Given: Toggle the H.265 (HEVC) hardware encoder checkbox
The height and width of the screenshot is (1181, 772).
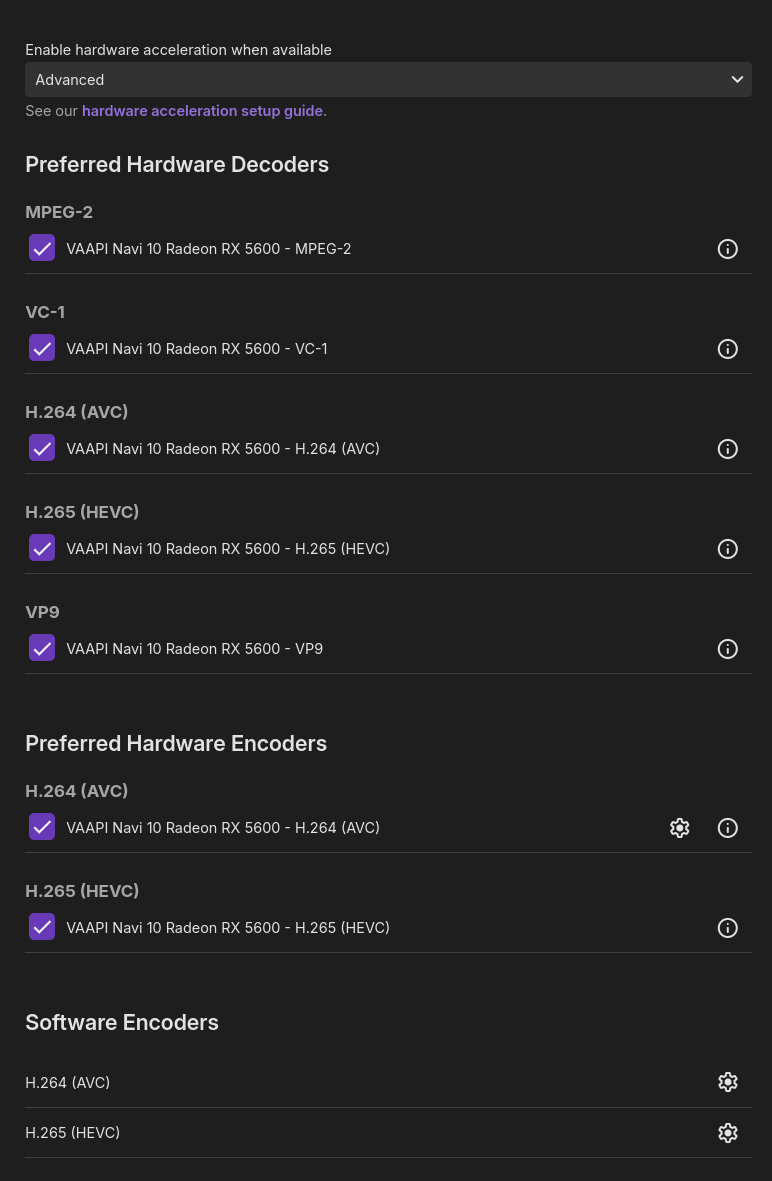Looking at the screenshot, I should pyautogui.click(x=42, y=927).
